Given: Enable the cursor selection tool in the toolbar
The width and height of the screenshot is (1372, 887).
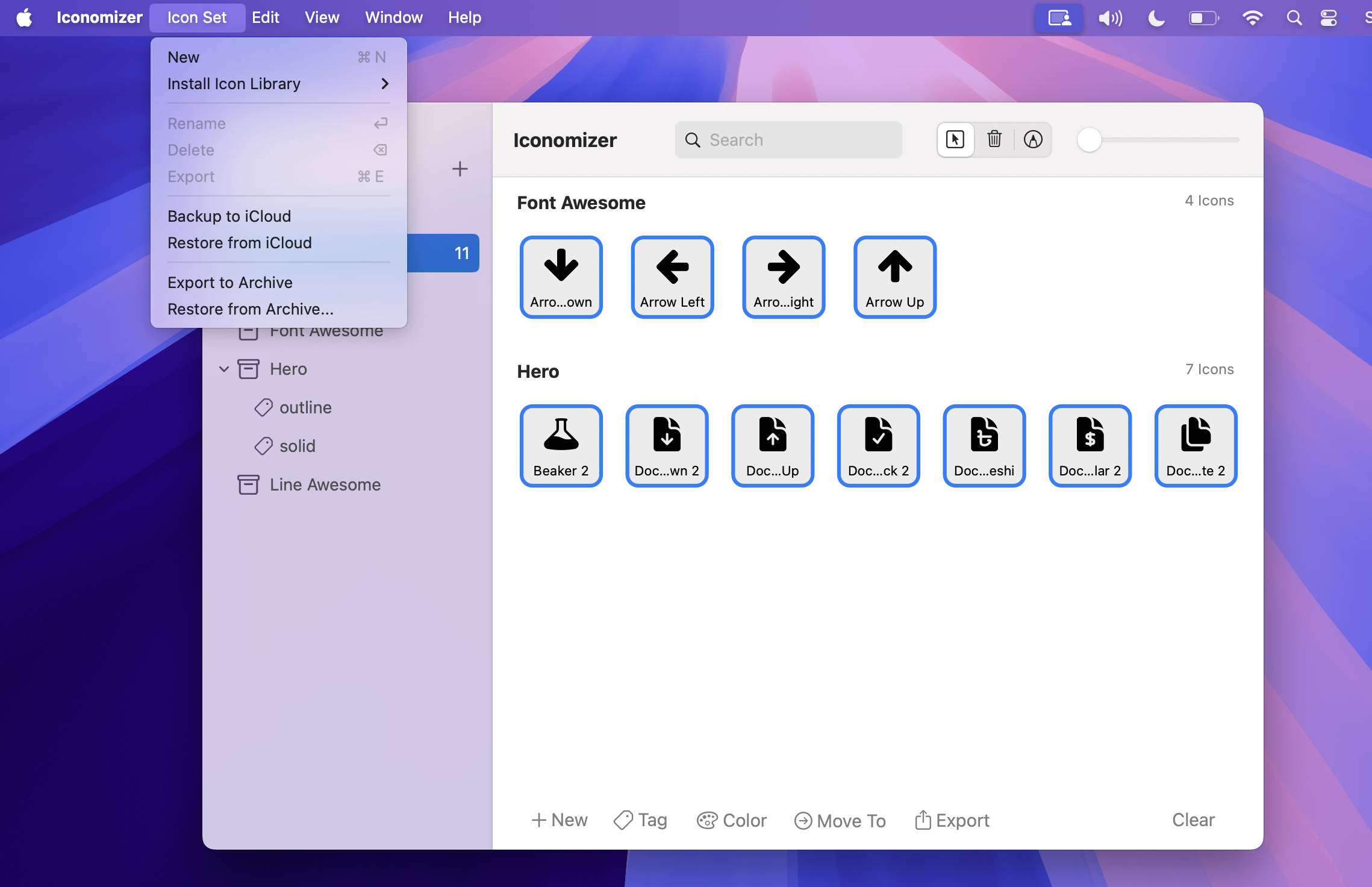Looking at the screenshot, I should click(955, 139).
